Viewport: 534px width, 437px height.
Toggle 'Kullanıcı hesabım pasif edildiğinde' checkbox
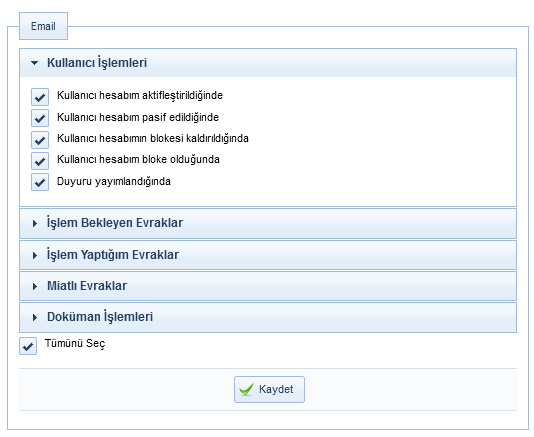point(40,118)
